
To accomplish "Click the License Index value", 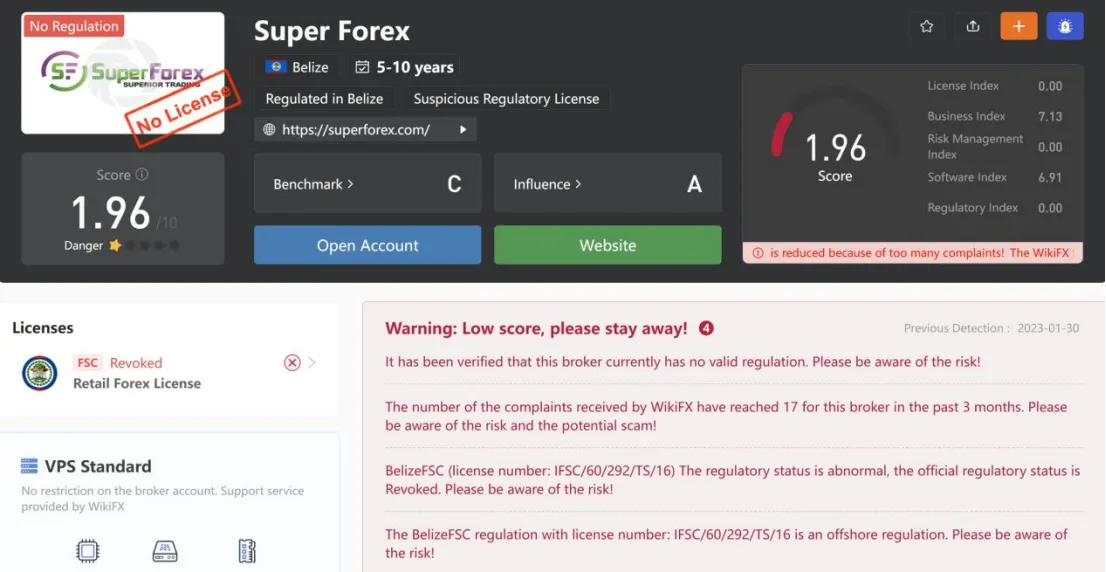I will 1050,86.
